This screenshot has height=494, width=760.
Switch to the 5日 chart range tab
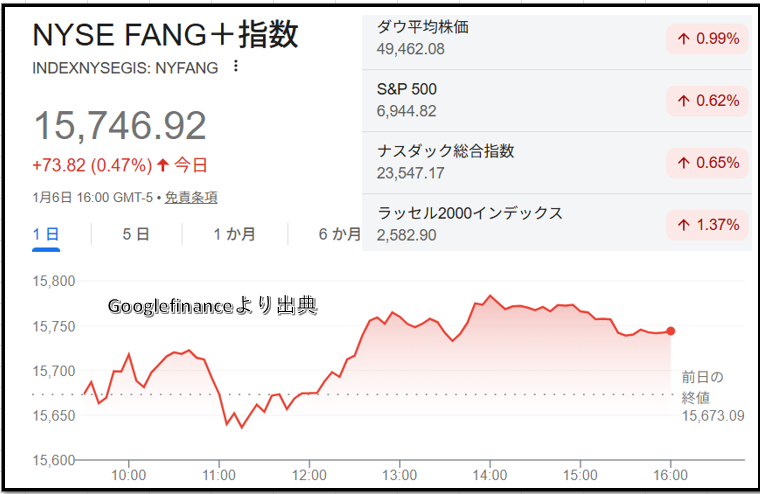click(136, 235)
